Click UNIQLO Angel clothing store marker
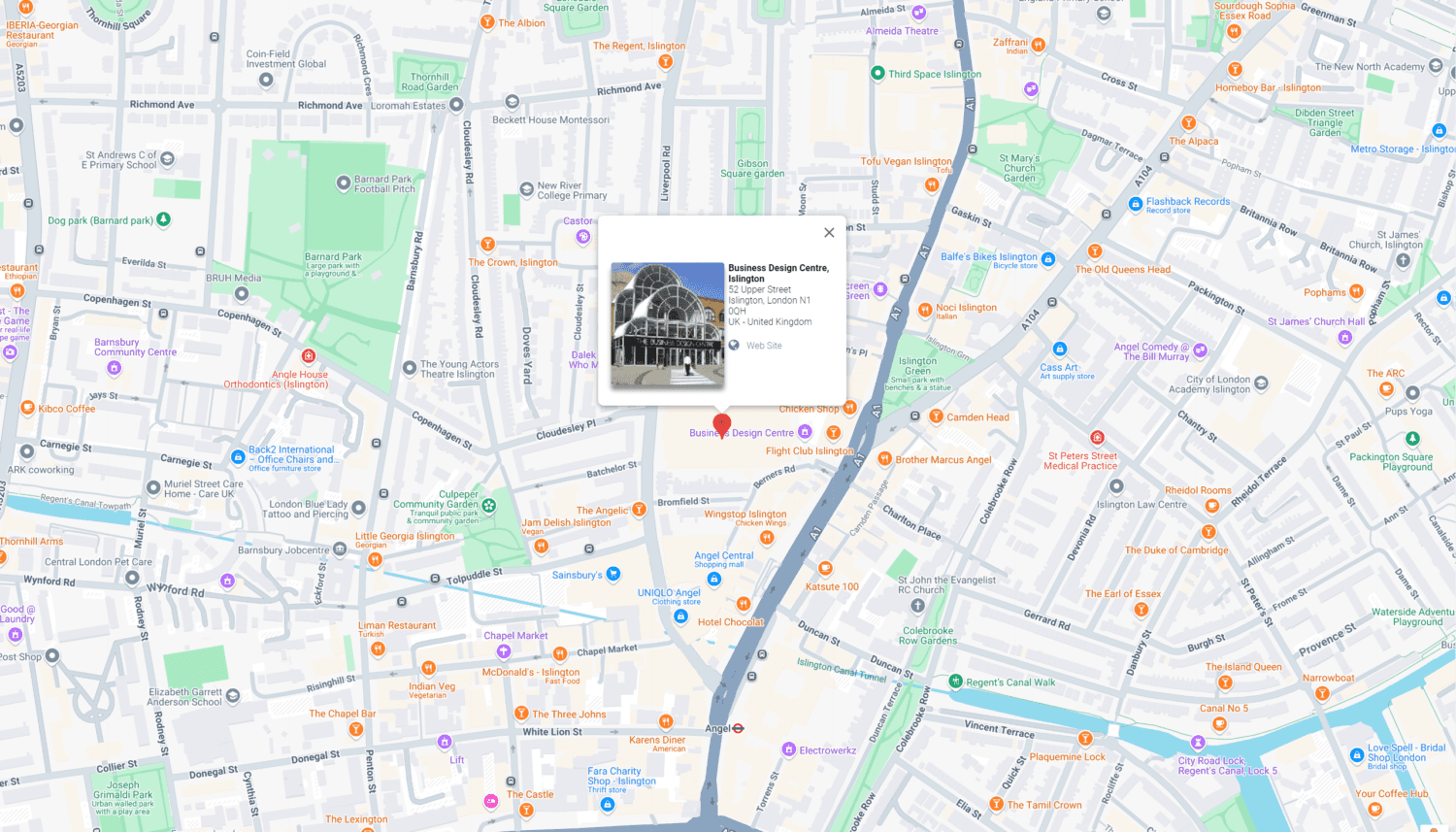1456x832 pixels. click(x=680, y=616)
